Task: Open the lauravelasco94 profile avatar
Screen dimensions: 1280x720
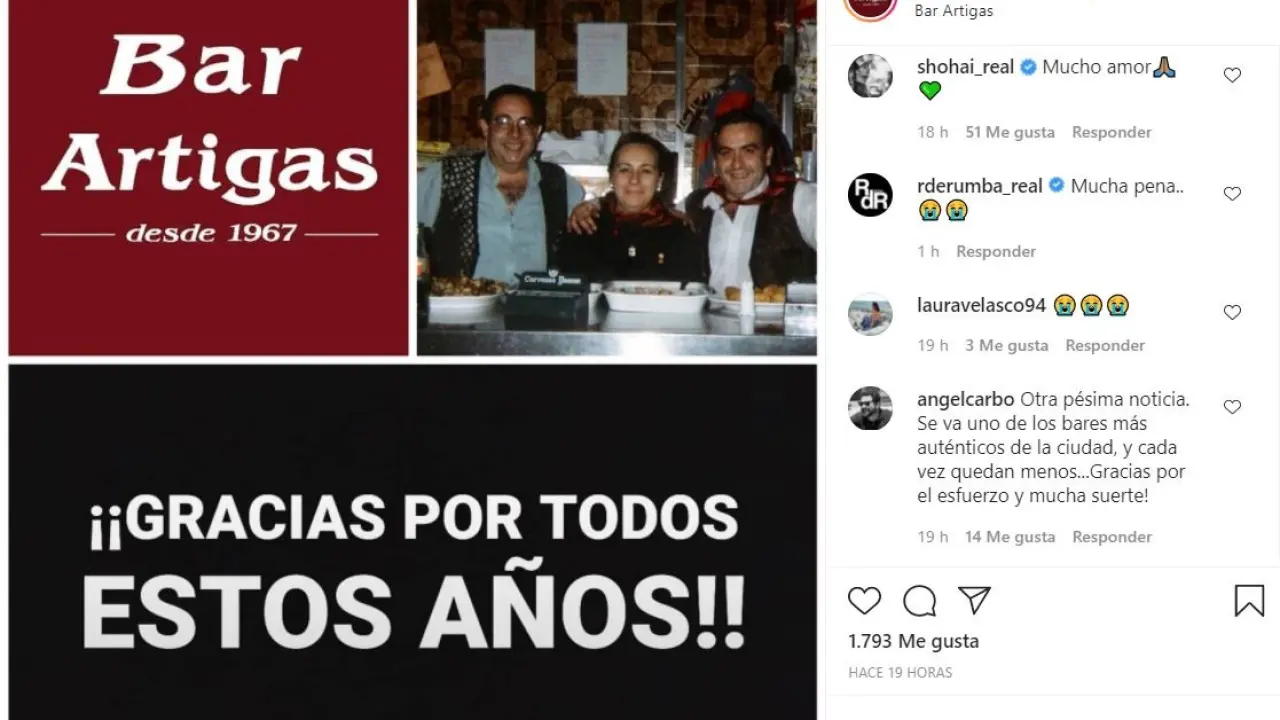Action: (x=870, y=314)
